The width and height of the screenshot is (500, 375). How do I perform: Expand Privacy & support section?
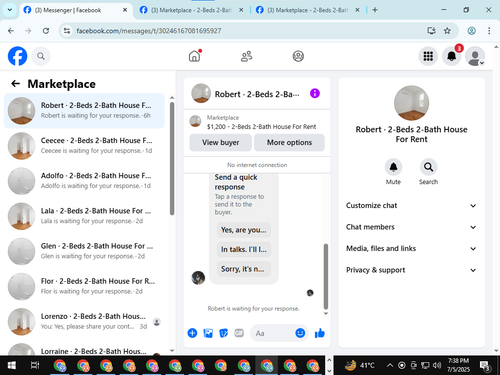[x=411, y=270]
